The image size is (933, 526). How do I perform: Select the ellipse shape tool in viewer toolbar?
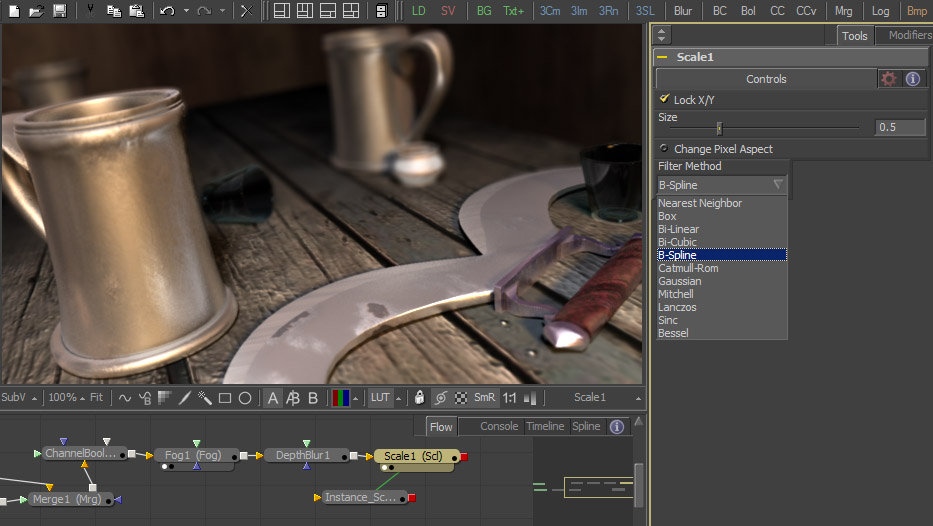point(245,397)
